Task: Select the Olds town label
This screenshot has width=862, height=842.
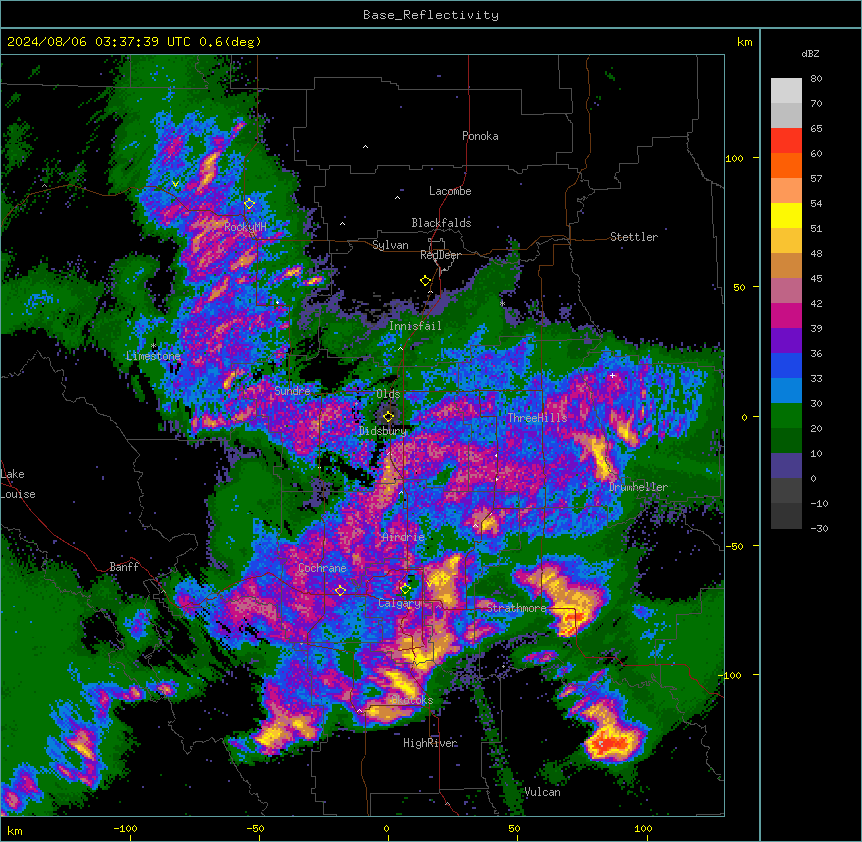Action: [x=388, y=394]
